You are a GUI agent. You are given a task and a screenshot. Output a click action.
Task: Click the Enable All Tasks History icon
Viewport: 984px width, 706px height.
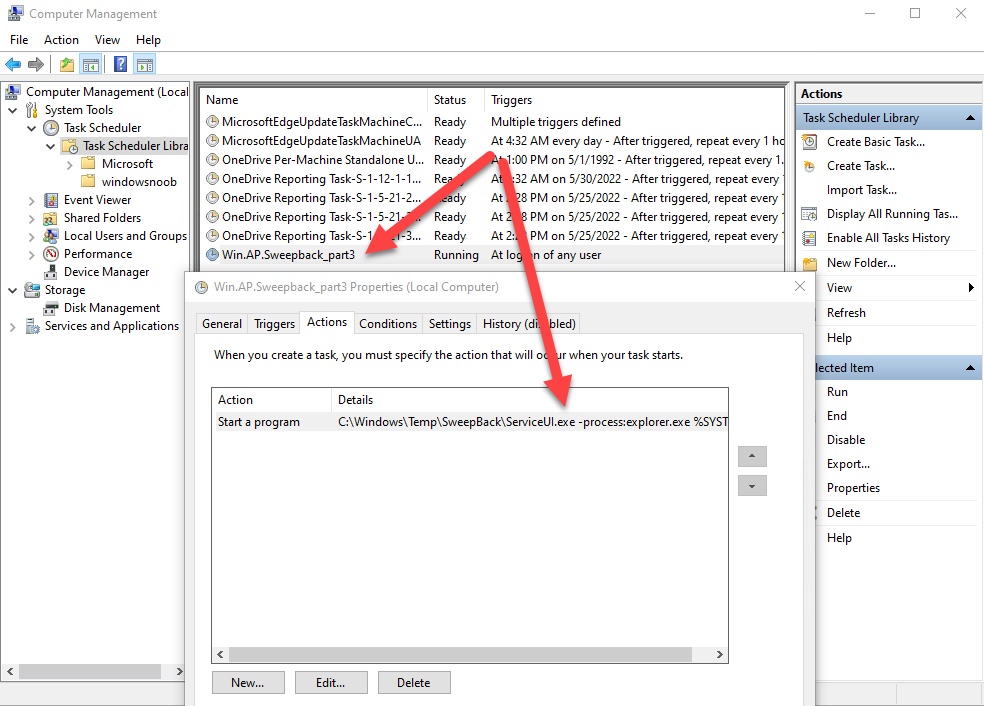pyautogui.click(x=810, y=238)
